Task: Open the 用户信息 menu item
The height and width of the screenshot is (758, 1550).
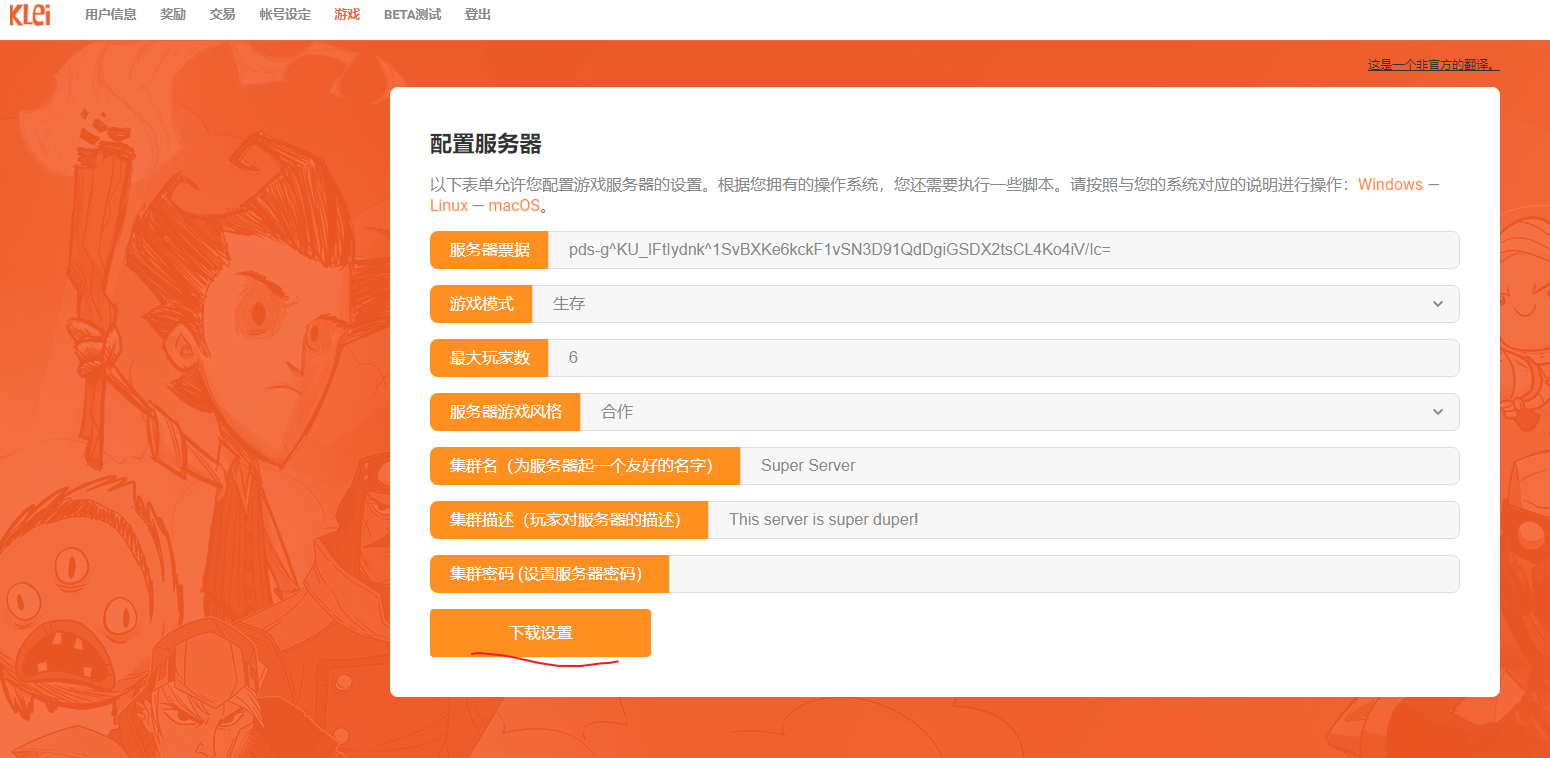Action: click(x=111, y=15)
